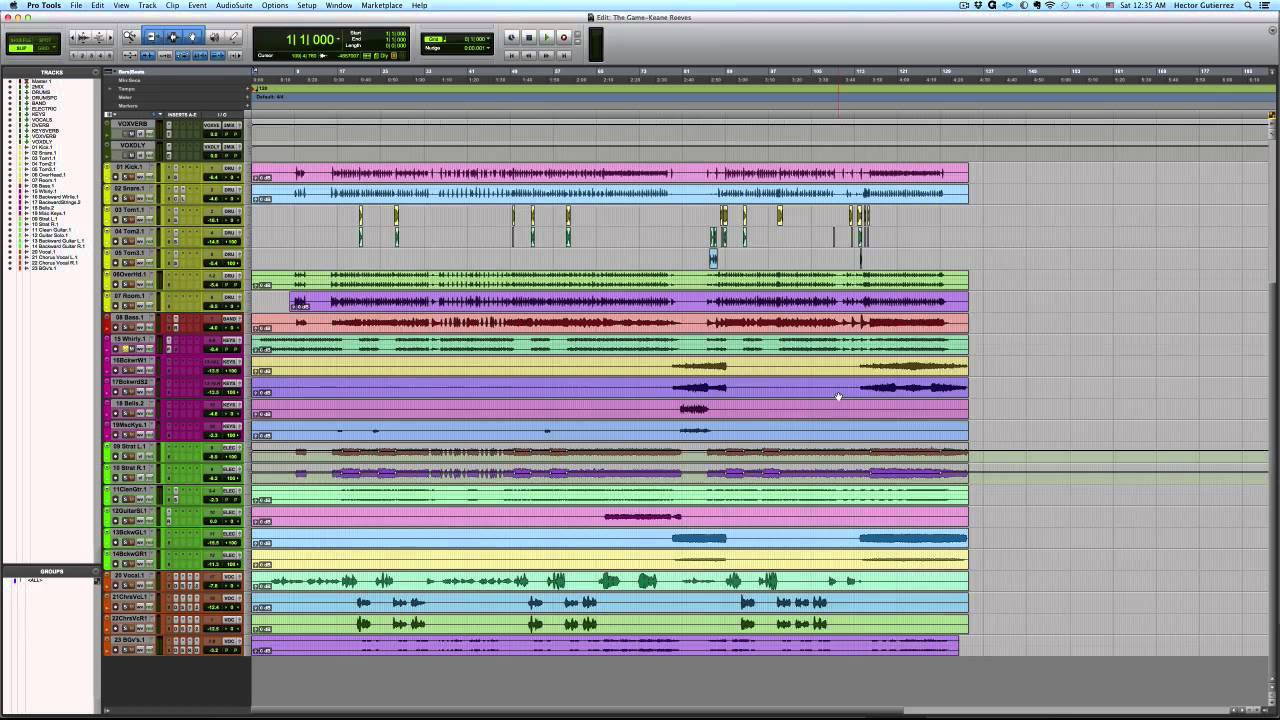Open the Tracks list pop-up menu
The width and height of the screenshot is (1280, 720).
(x=94, y=72)
